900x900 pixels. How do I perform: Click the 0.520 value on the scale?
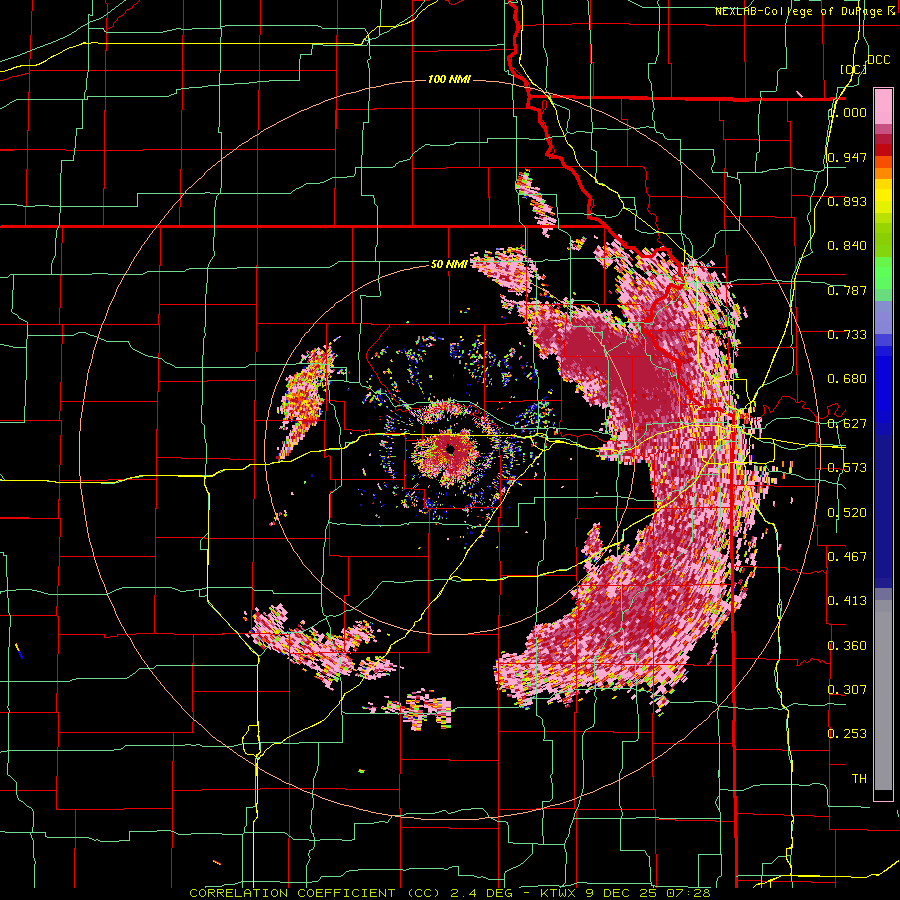[847, 513]
